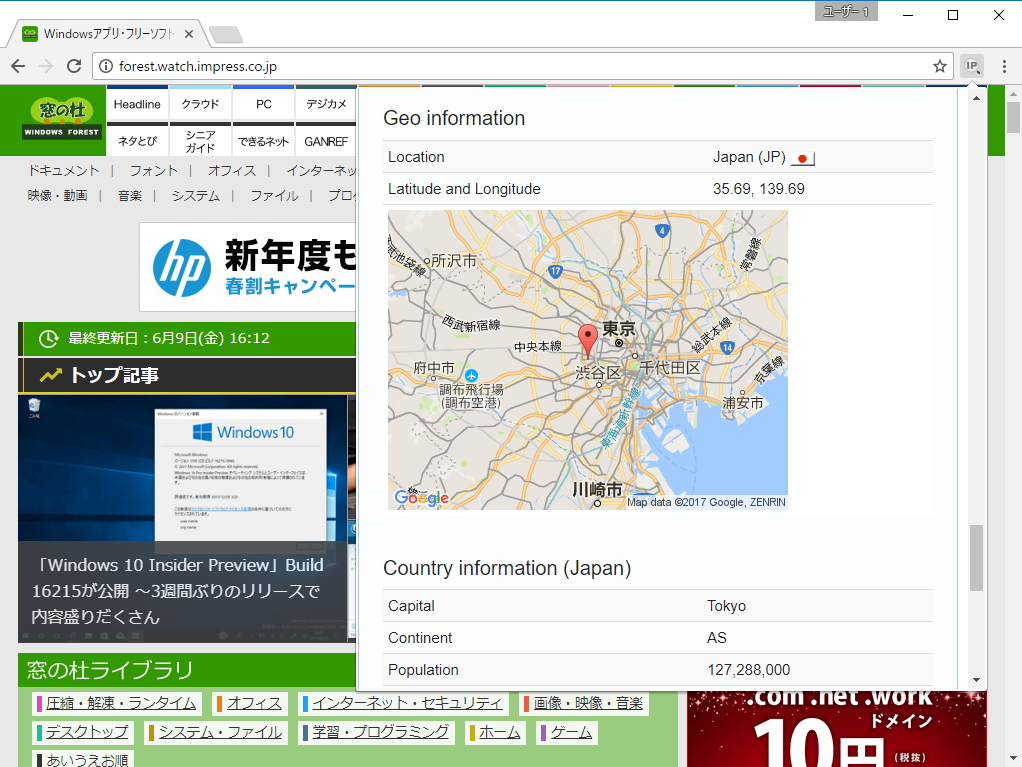Click the site information circle in address bar
Viewport: 1022px width, 767px height.
(x=107, y=65)
